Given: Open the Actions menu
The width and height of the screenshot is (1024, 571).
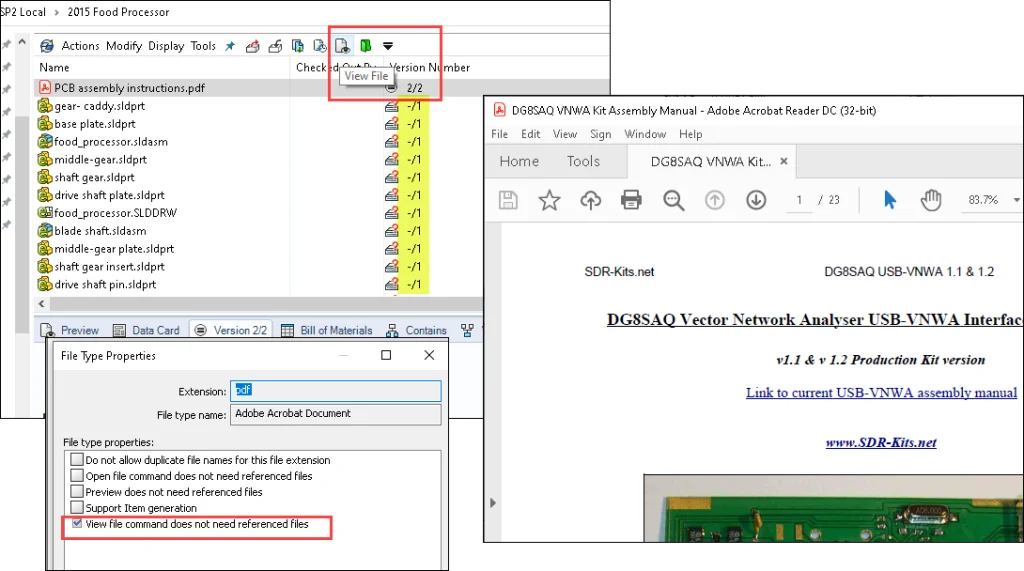Looking at the screenshot, I should click(x=80, y=46).
